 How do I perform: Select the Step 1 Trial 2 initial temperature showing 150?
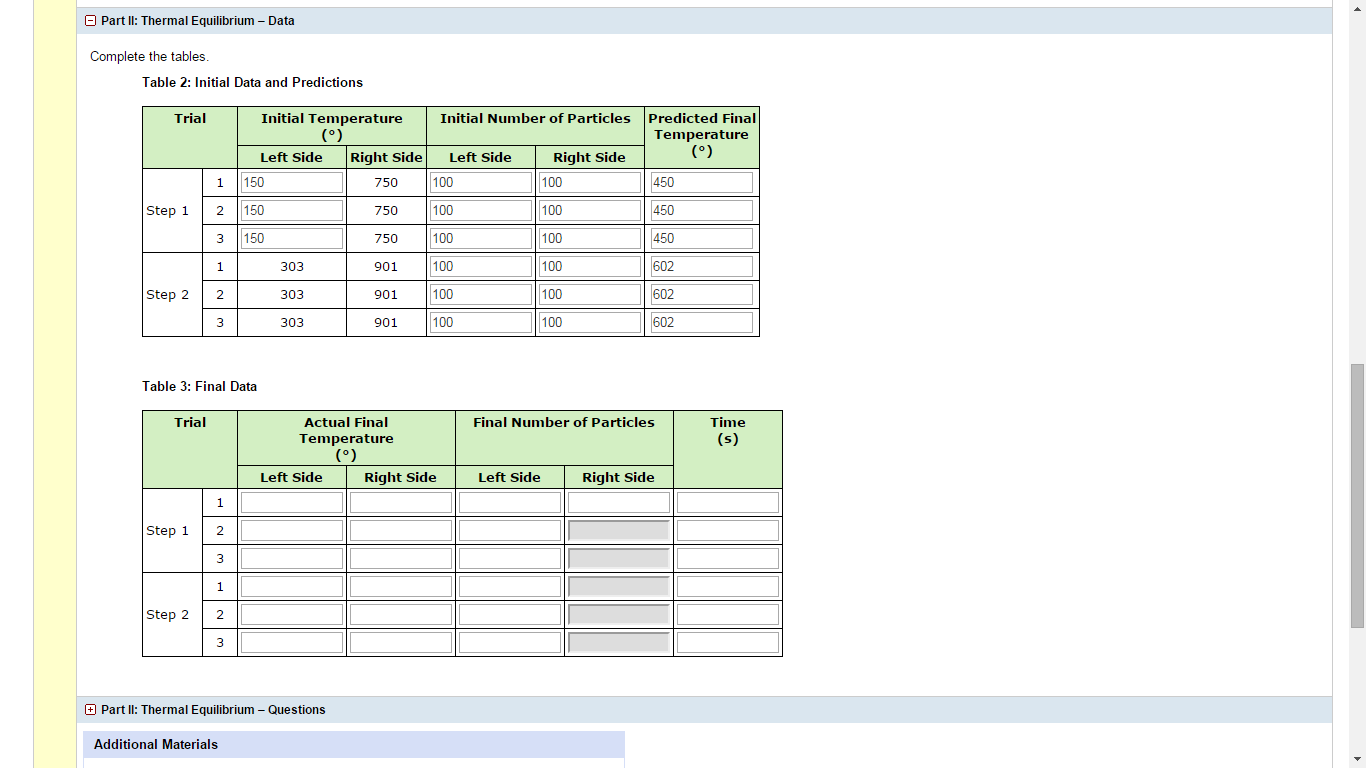(291, 210)
